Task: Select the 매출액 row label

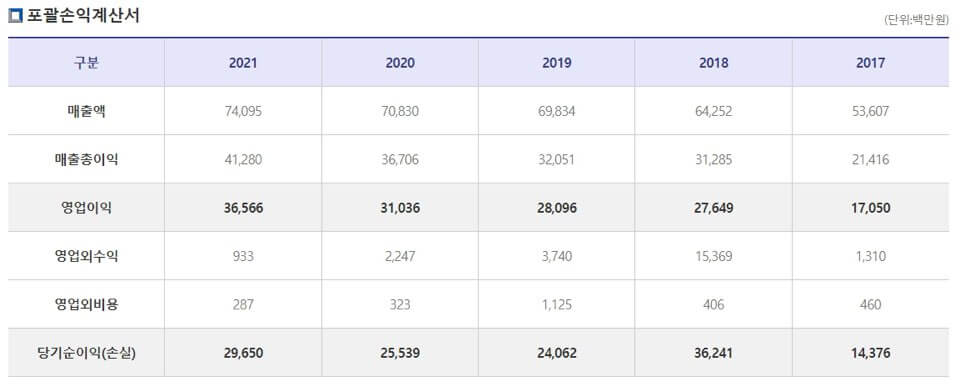Action: [x=86, y=111]
